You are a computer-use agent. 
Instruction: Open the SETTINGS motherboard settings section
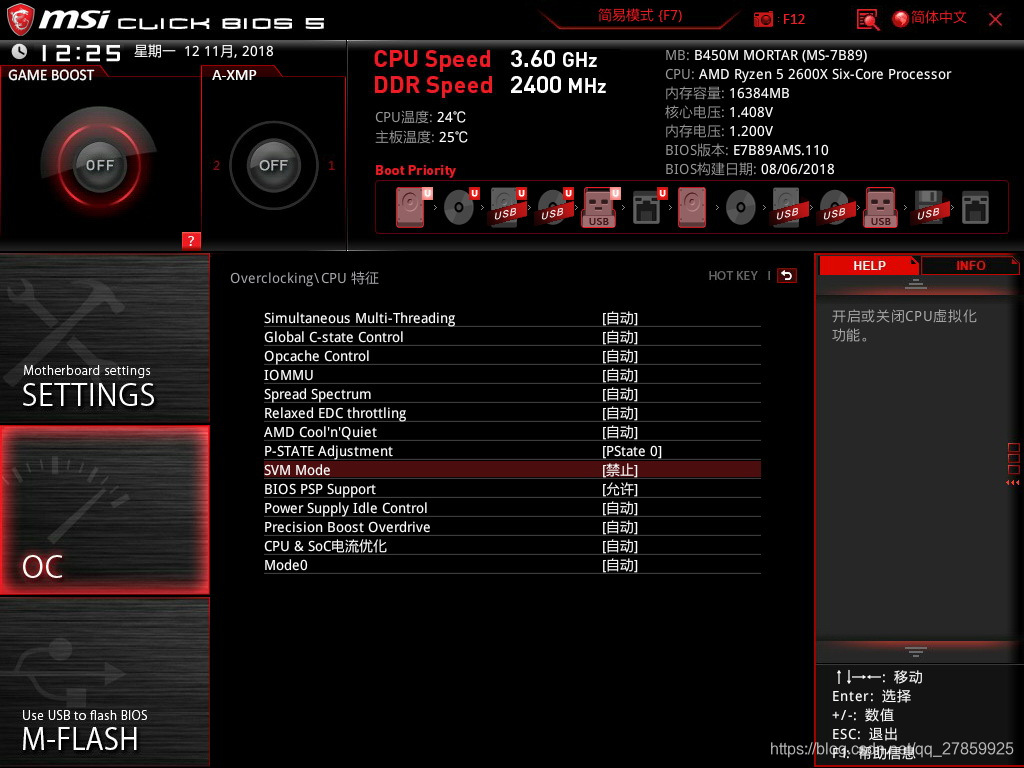[104, 338]
